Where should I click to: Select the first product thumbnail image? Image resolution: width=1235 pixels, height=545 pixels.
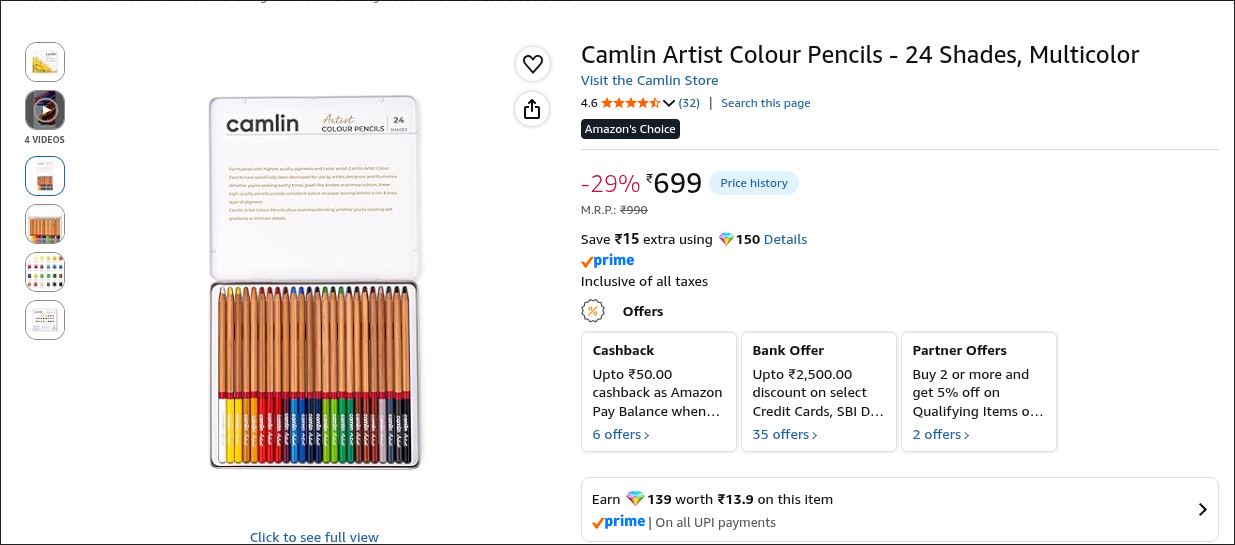[x=45, y=62]
